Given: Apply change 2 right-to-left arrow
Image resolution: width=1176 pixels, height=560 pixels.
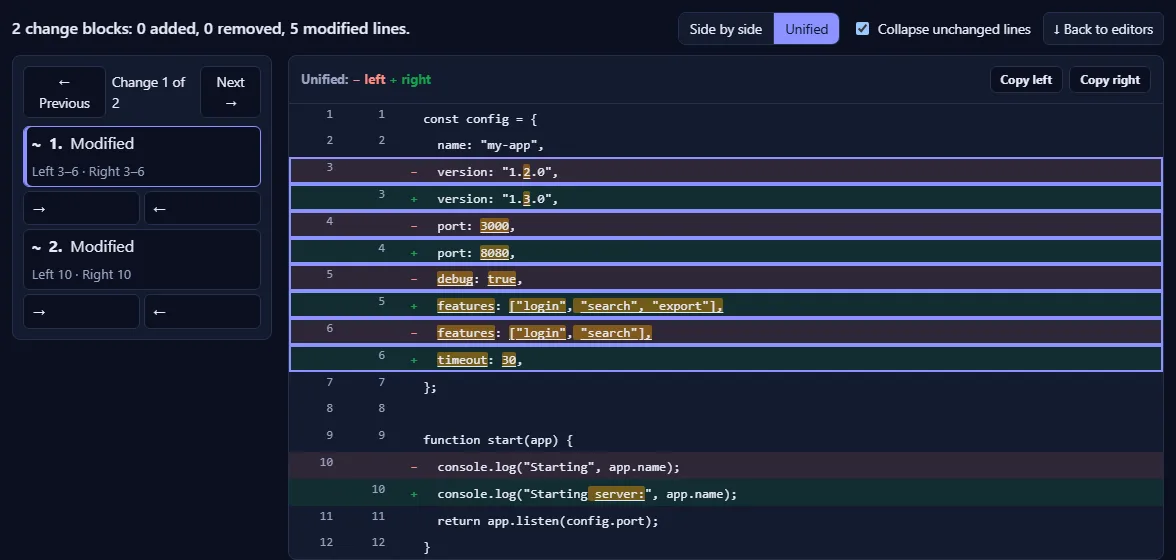Looking at the screenshot, I should click(x=202, y=311).
